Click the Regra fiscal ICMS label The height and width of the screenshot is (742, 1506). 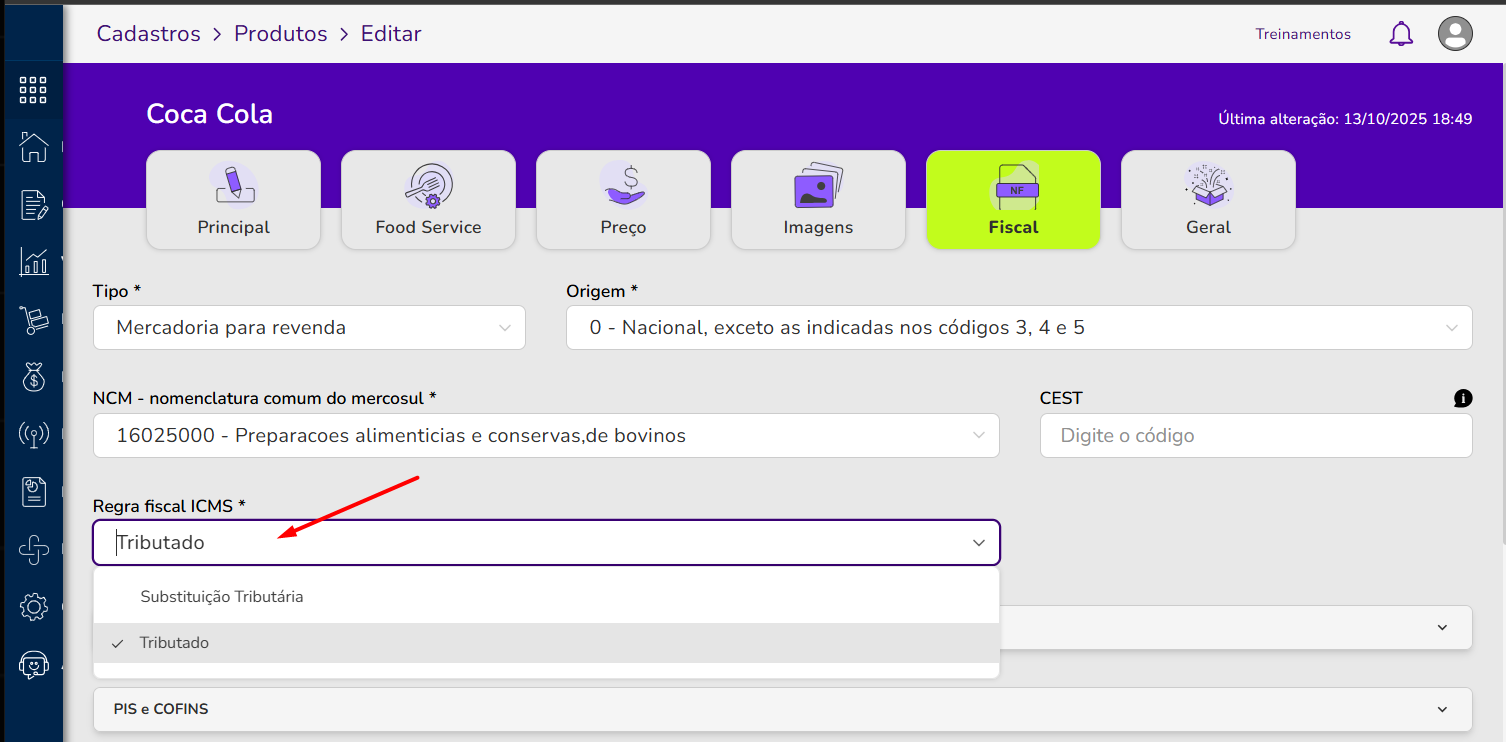169,506
